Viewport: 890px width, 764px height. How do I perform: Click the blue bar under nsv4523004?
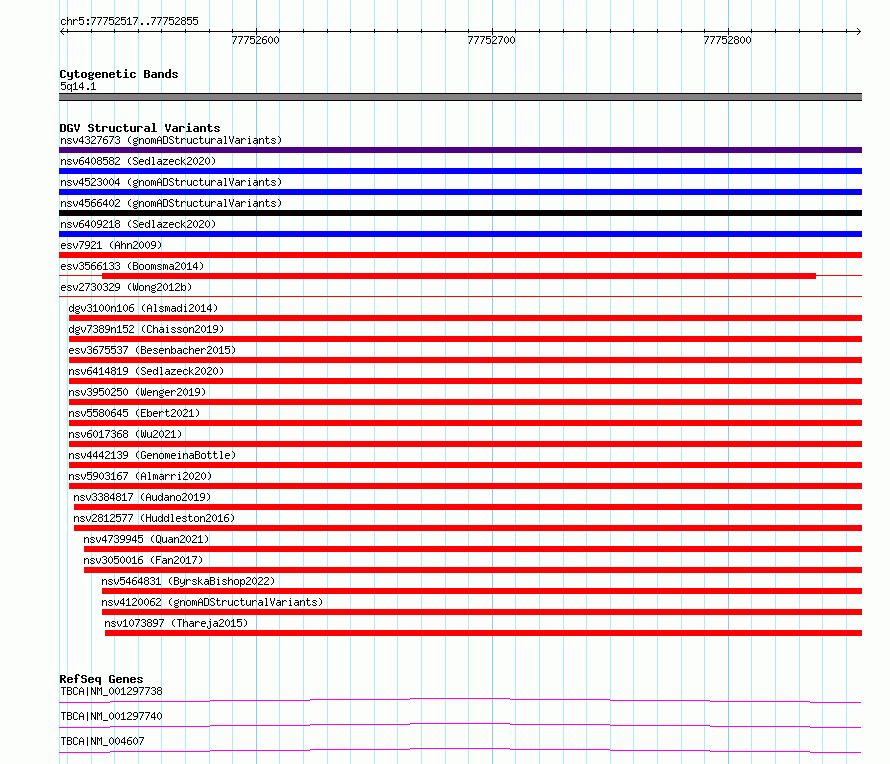[x=460, y=192]
